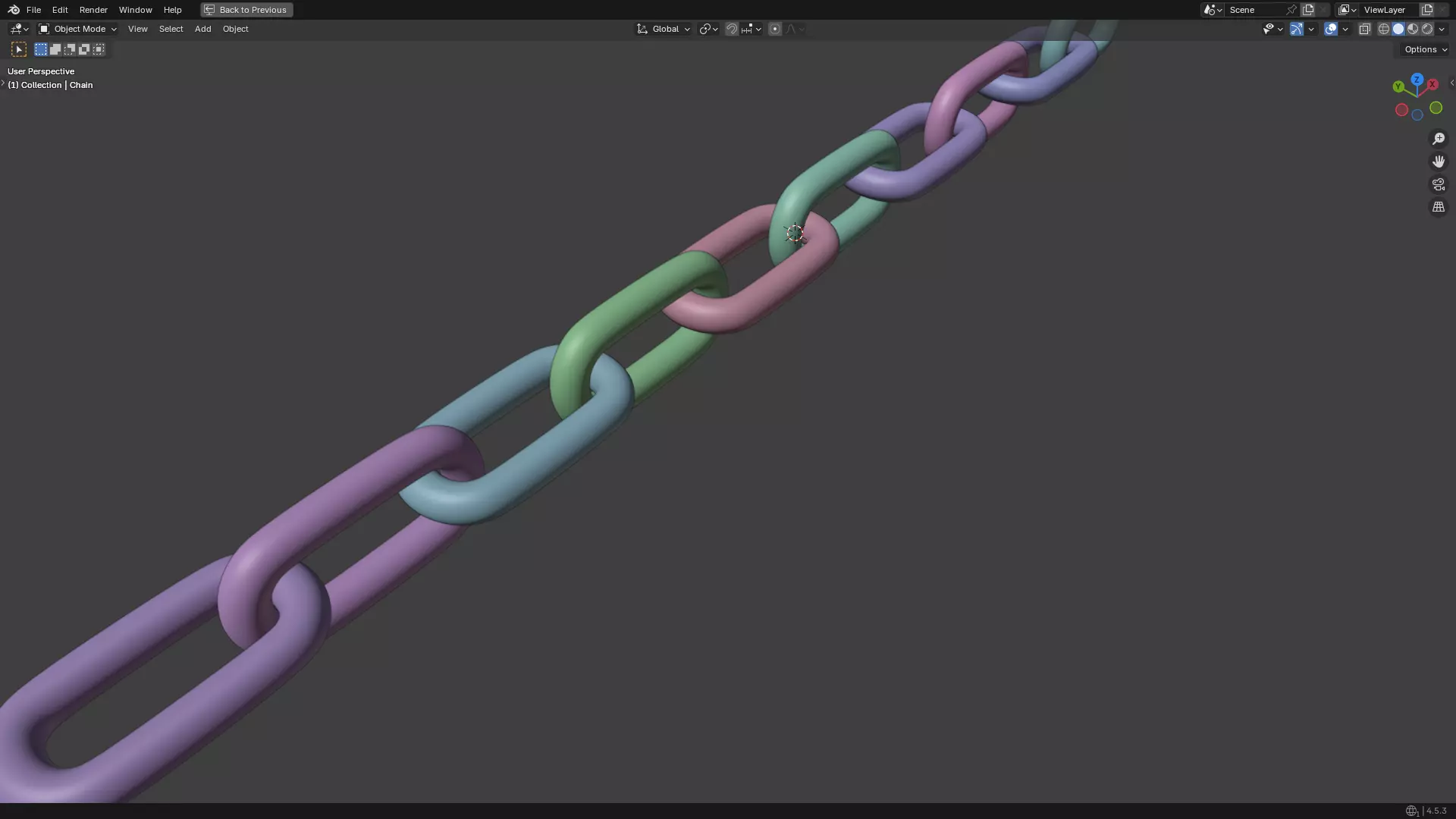
Task: Pin the scene to workspace
Action: [x=1292, y=10]
